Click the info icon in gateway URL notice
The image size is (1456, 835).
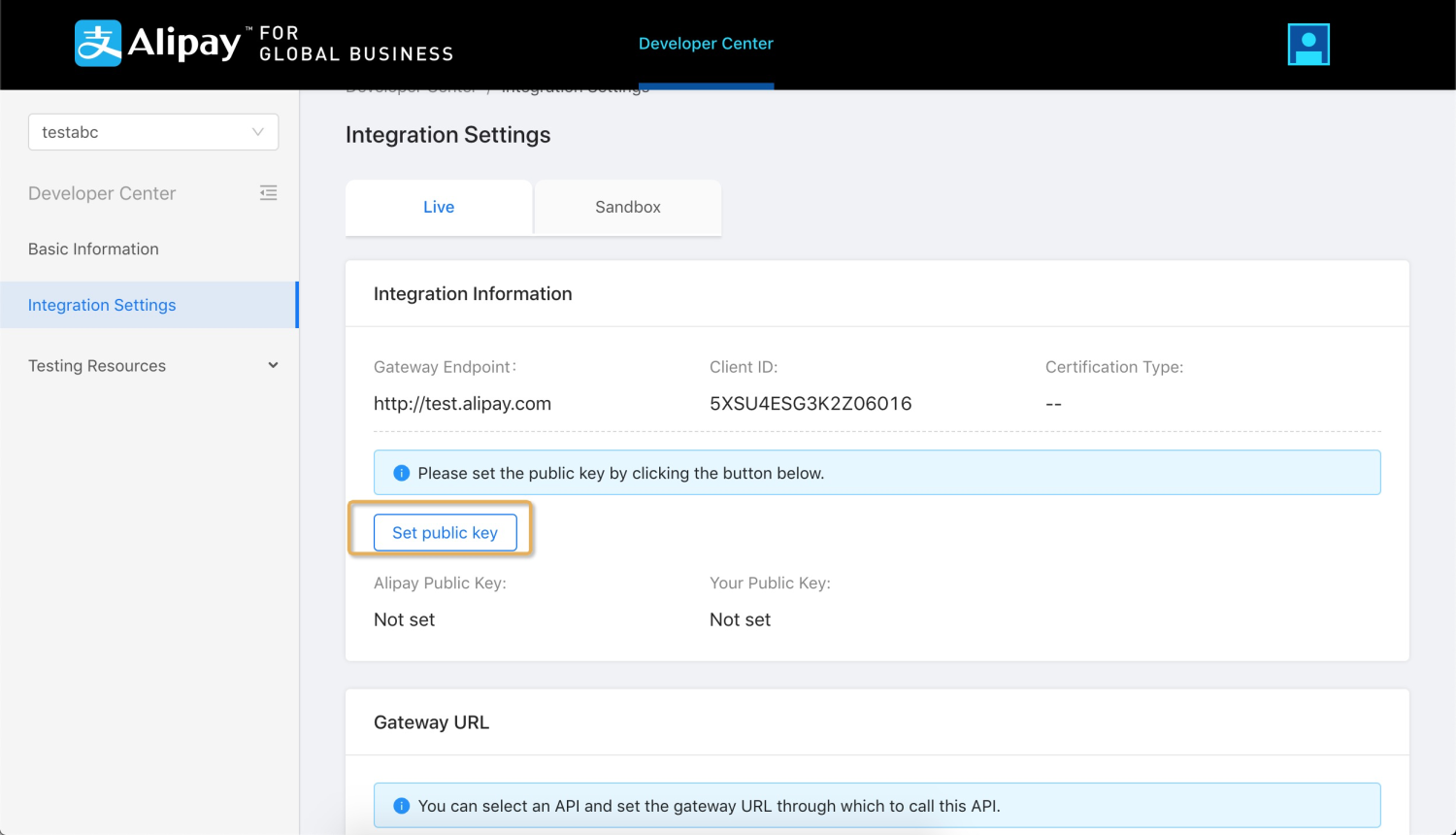point(401,806)
